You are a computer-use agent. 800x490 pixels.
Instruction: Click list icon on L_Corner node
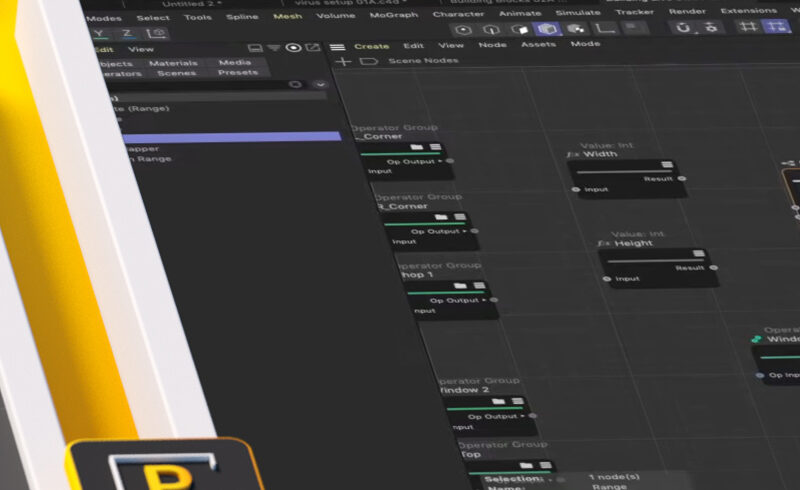point(435,147)
